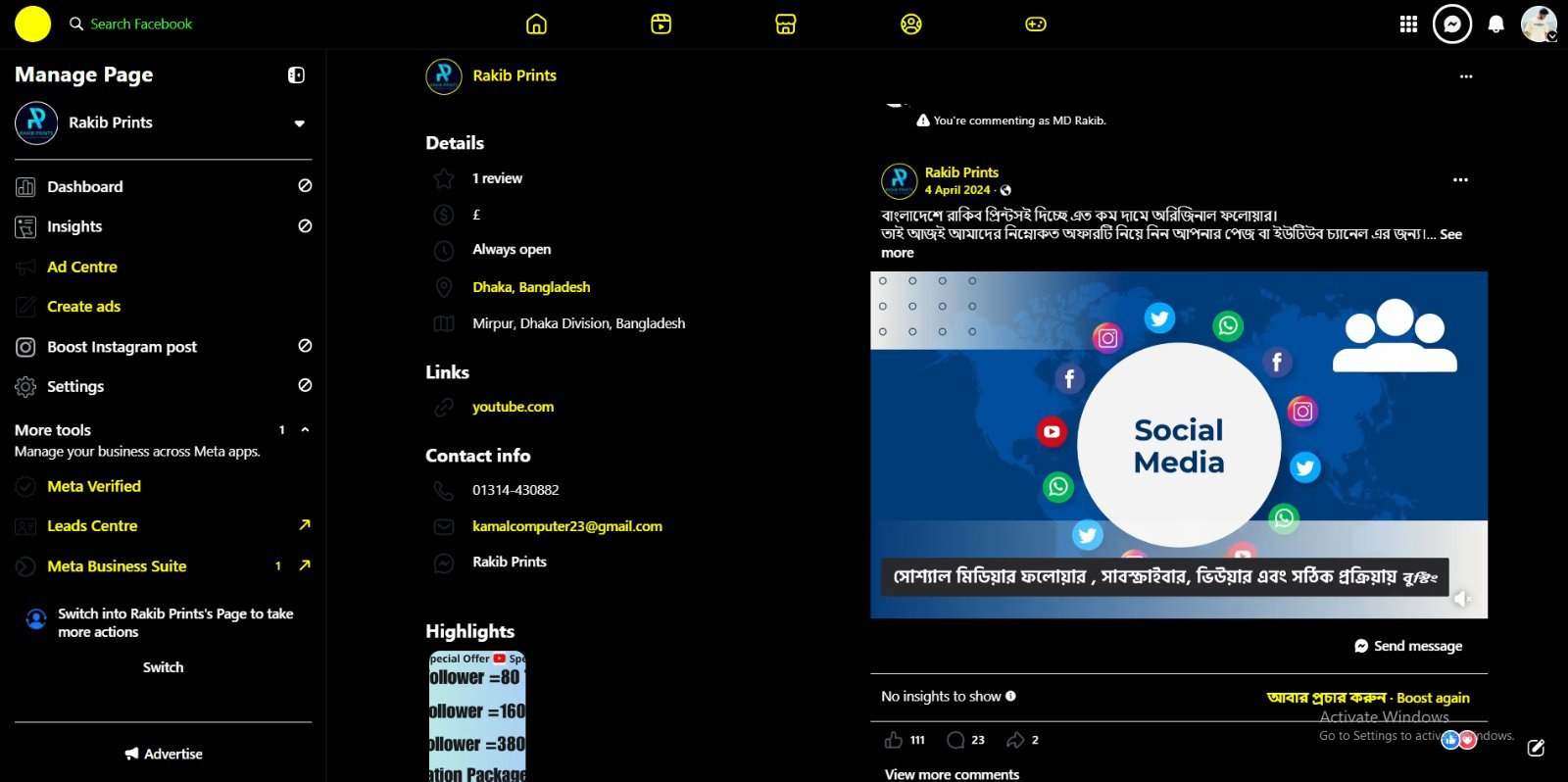Share the post with share icon

[x=1015, y=740]
